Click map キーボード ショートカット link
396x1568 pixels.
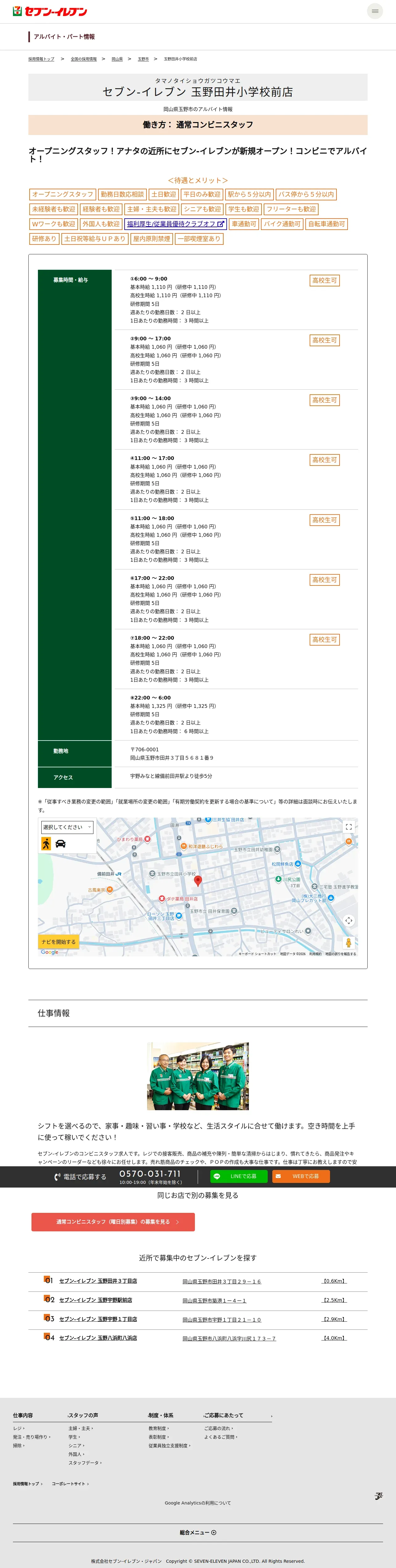257,954
